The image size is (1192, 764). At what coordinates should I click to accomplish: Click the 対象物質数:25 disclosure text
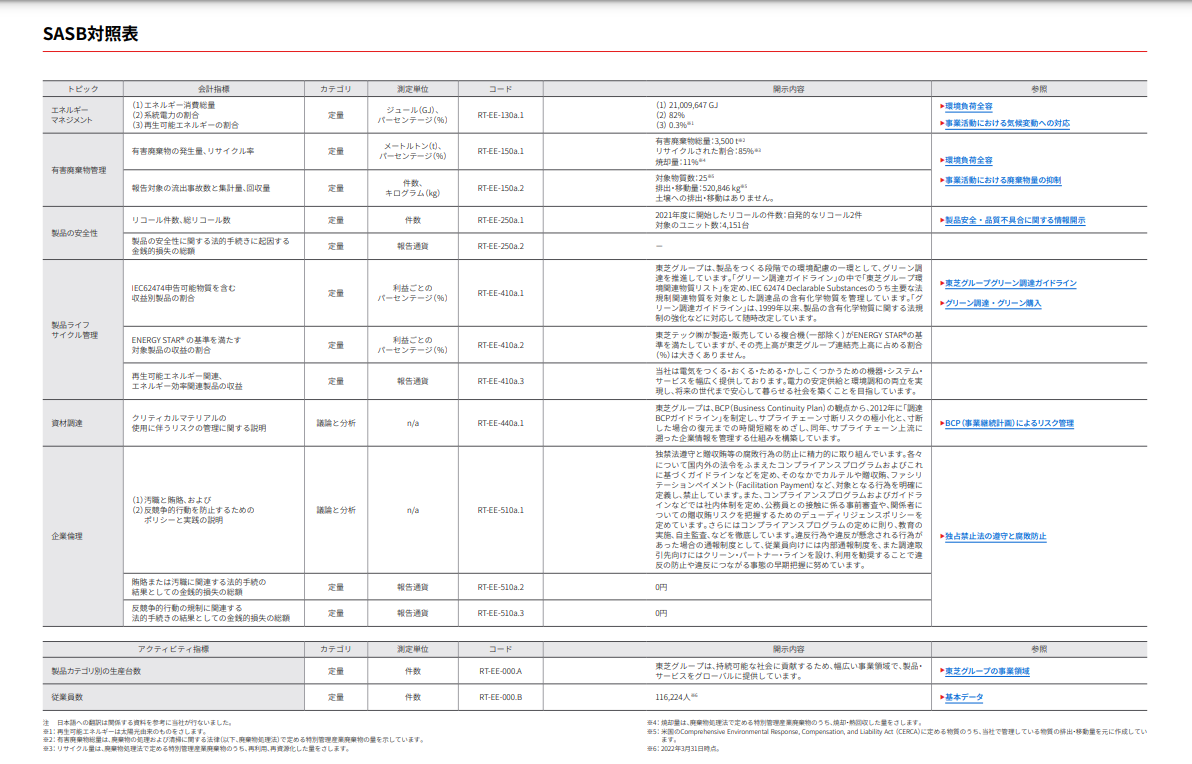[683, 178]
